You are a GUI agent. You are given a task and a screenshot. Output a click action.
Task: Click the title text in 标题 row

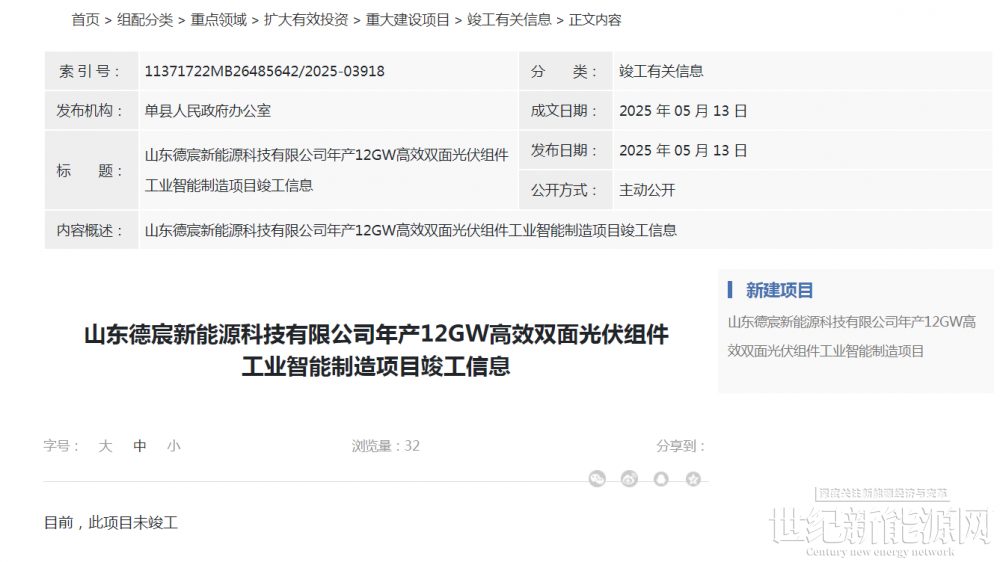point(327,170)
